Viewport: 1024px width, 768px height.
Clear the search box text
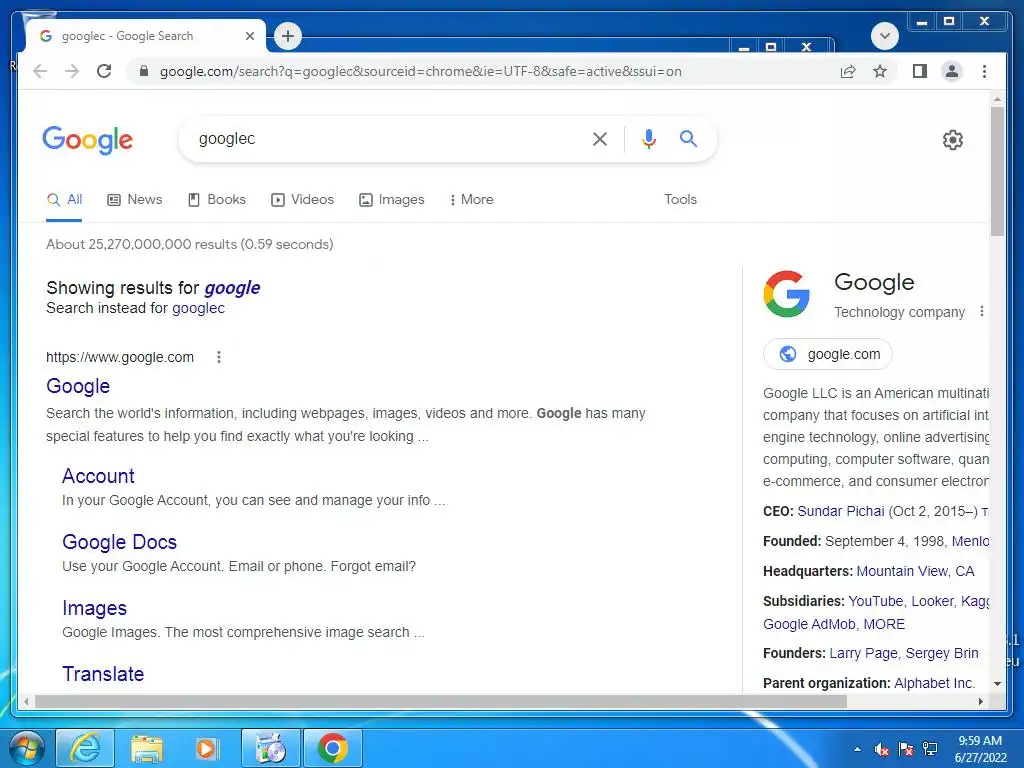coord(600,138)
